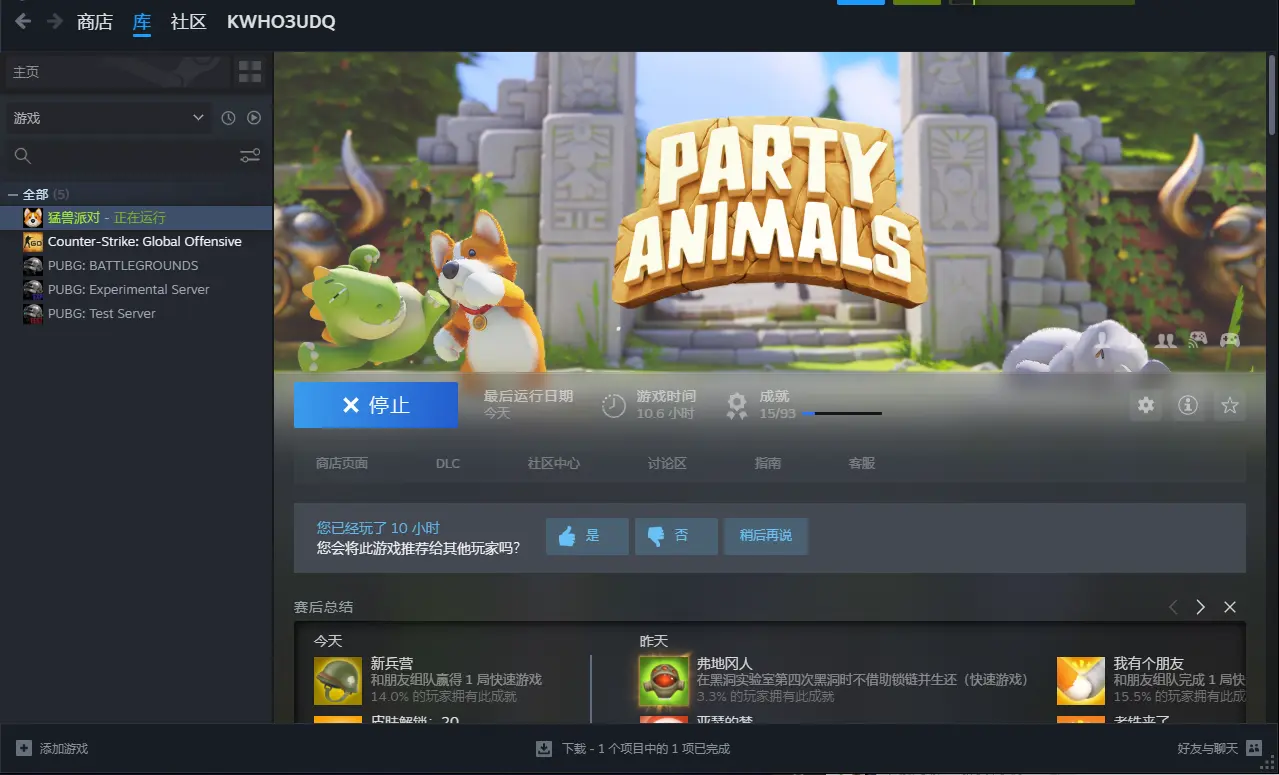Expand the 游戏 category dropdown

(x=109, y=118)
